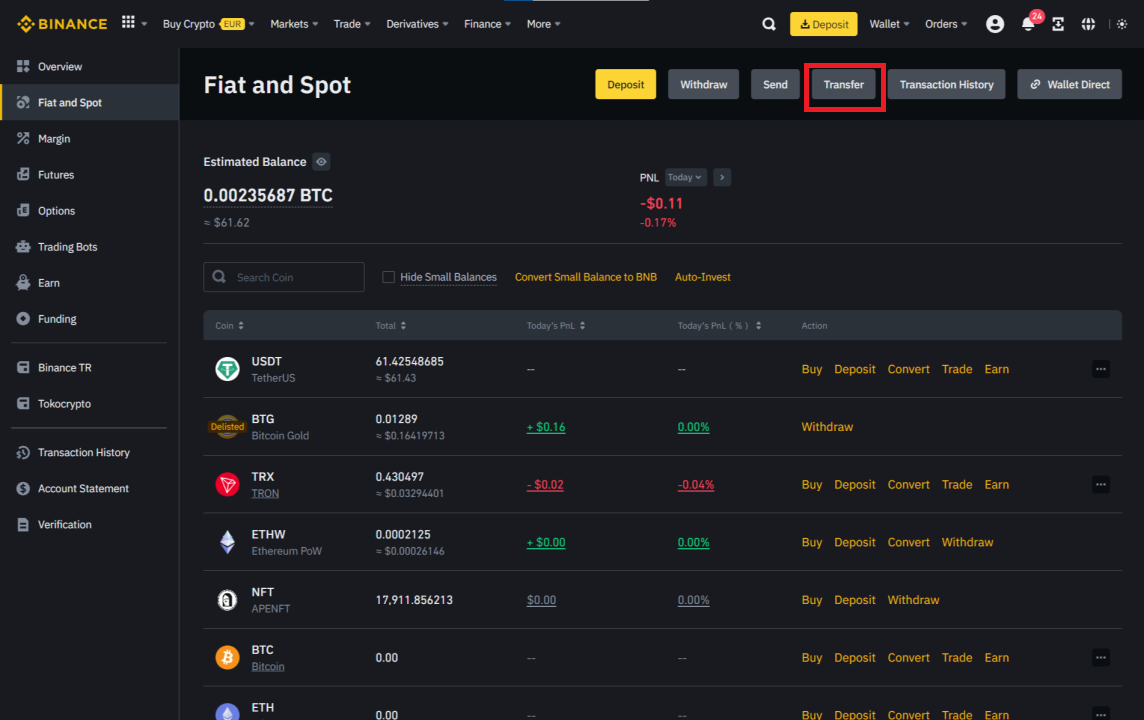Viewport: 1144px width, 720px height.
Task: Click the search magnifier icon in header
Action: coord(769,24)
